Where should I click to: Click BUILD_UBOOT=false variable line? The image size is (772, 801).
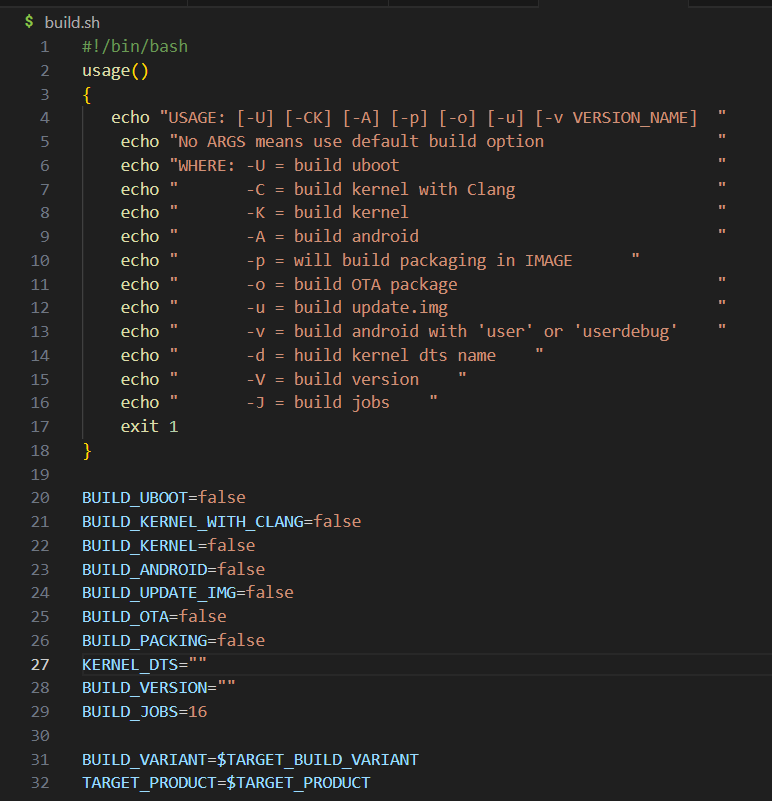163,498
